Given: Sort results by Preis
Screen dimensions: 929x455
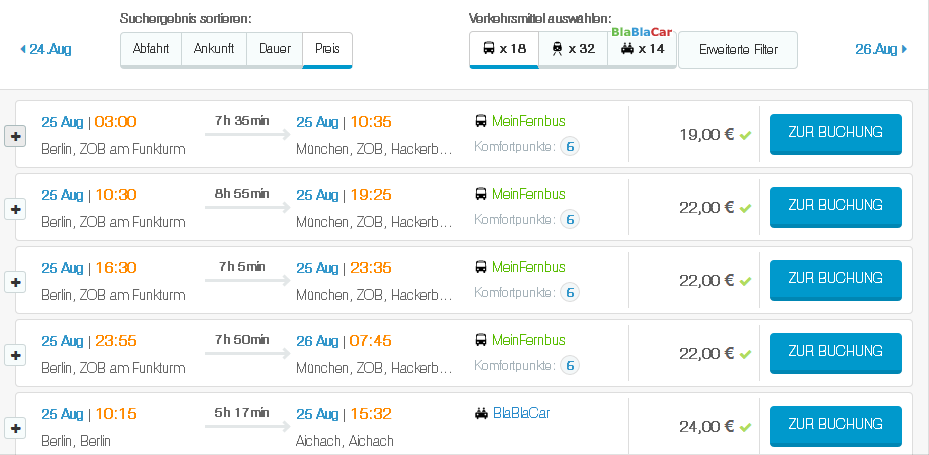Looking at the screenshot, I should click(x=327, y=49).
